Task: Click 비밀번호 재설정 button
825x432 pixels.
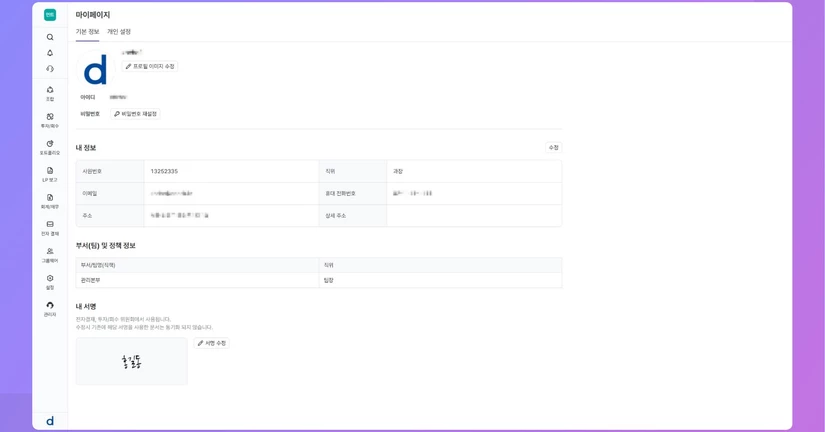Action: 135,114
